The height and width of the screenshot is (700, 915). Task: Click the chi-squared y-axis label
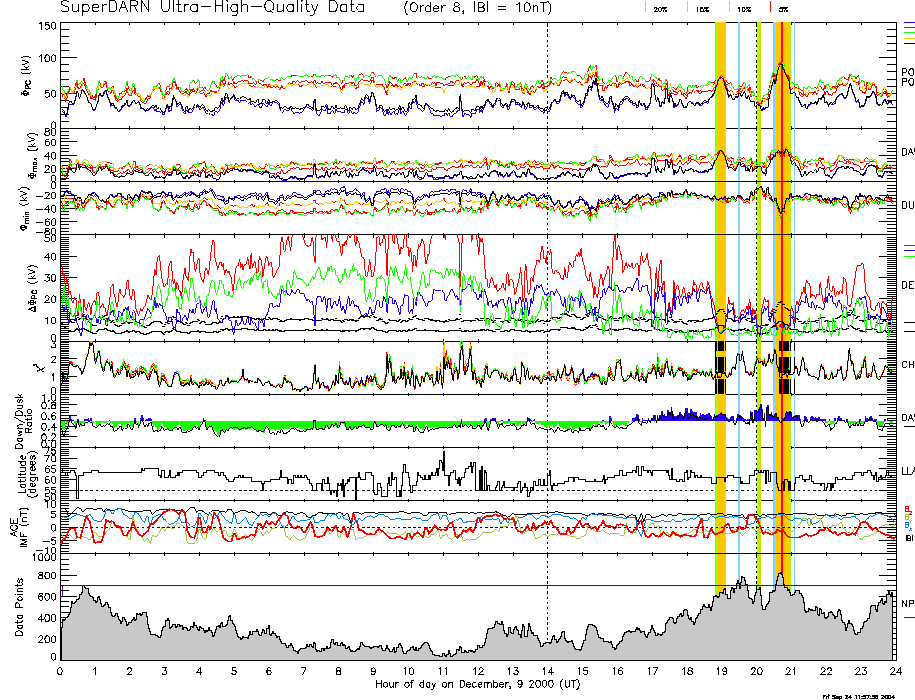pos(39,368)
